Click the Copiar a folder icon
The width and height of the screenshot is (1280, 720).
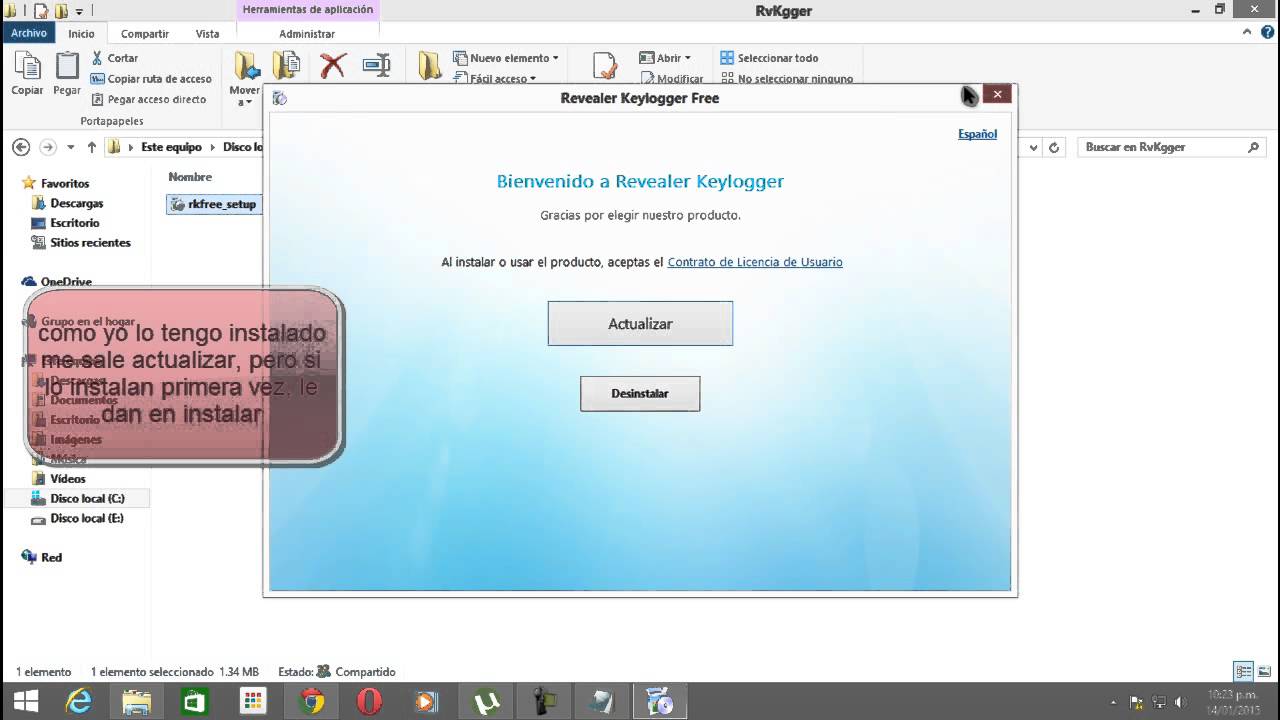287,67
